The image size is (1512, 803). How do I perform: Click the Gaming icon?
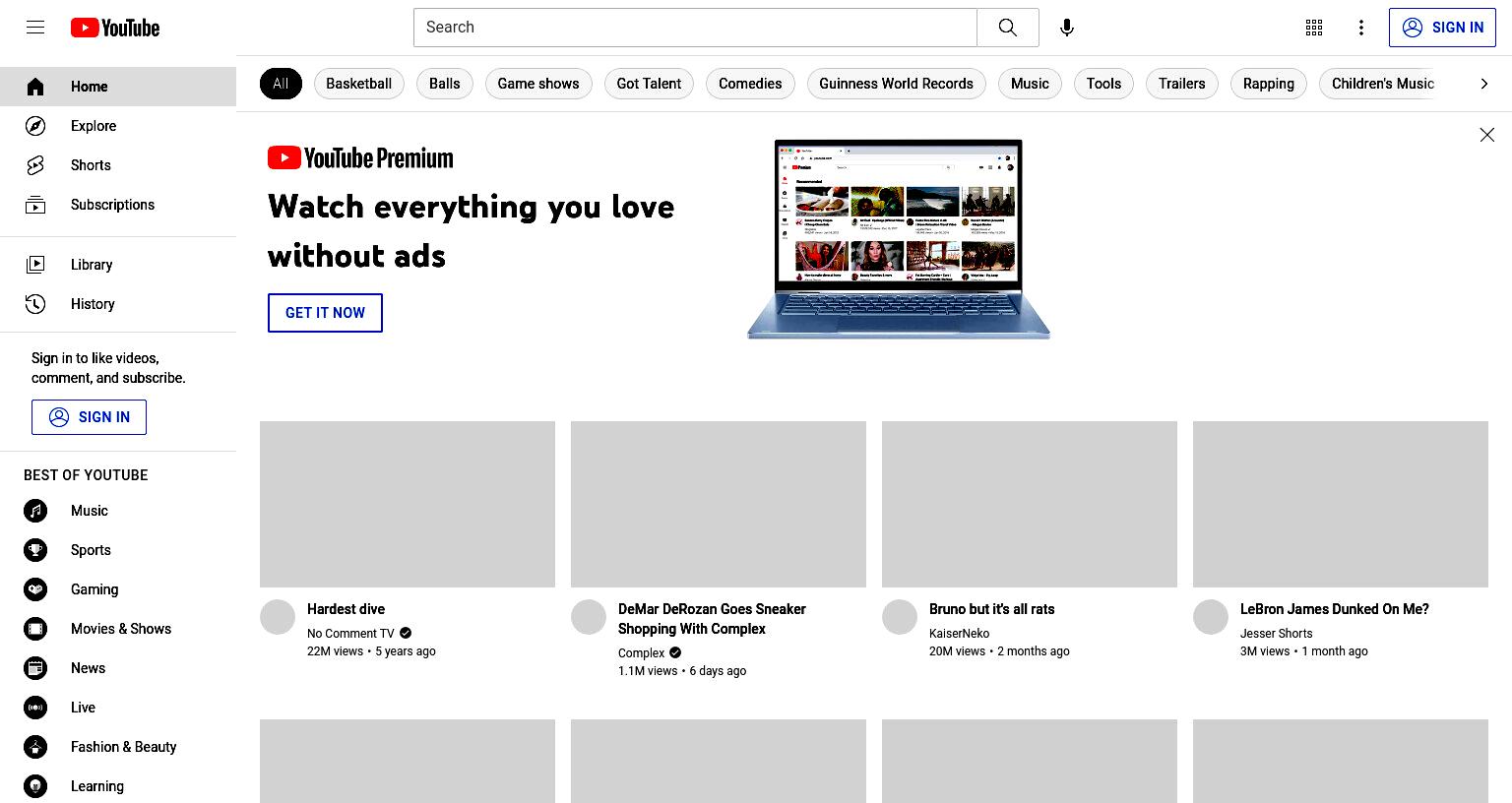tap(35, 589)
